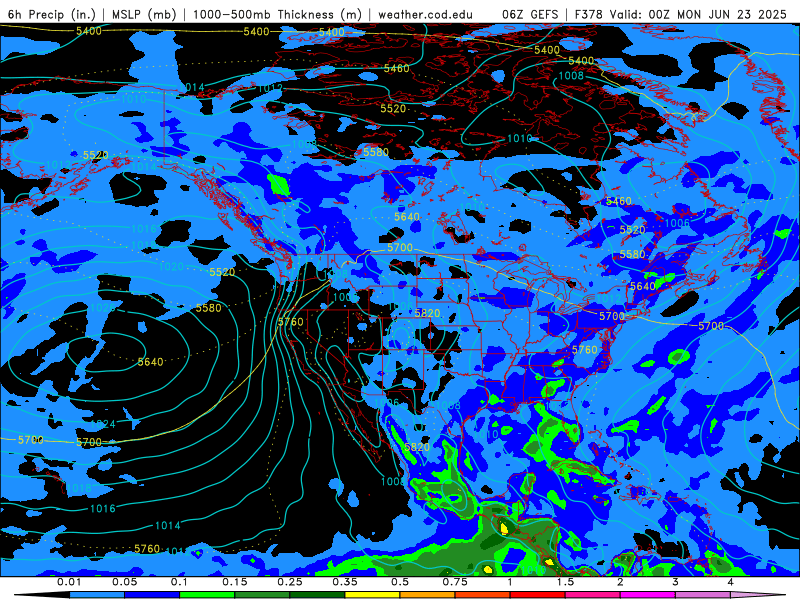Click the 1020 pressure contour label
The image size is (800, 600).
pos(171,266)
